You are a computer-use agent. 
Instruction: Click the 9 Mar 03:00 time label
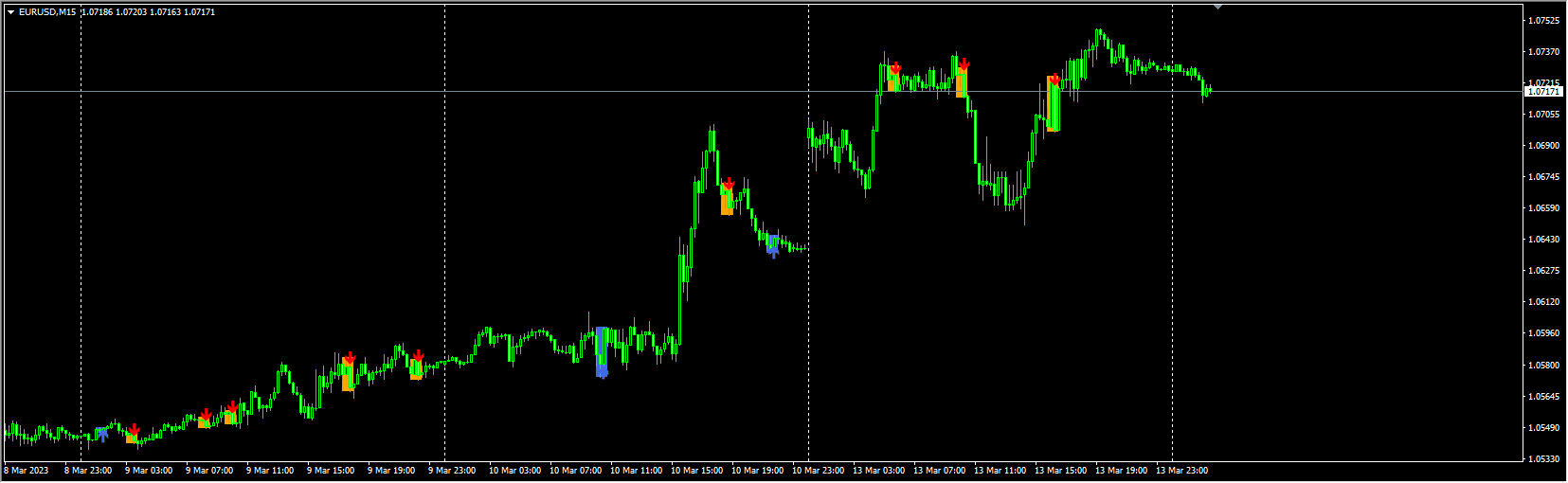coord(149,471)
